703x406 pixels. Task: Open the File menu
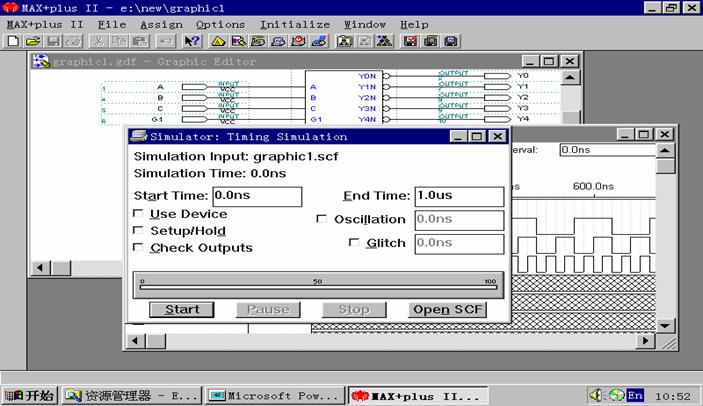pyautogui.click(x=112, y=24)
